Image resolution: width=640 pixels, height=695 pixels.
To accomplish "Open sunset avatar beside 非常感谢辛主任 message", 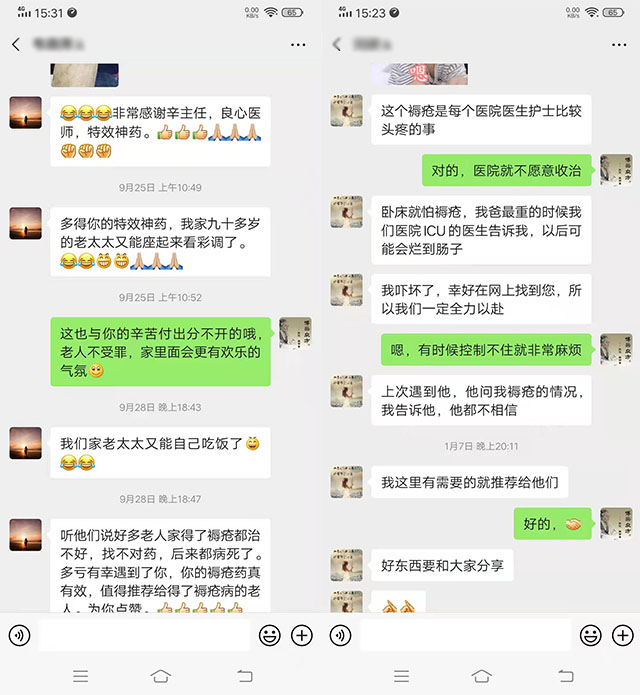I will tap(26, 113).
